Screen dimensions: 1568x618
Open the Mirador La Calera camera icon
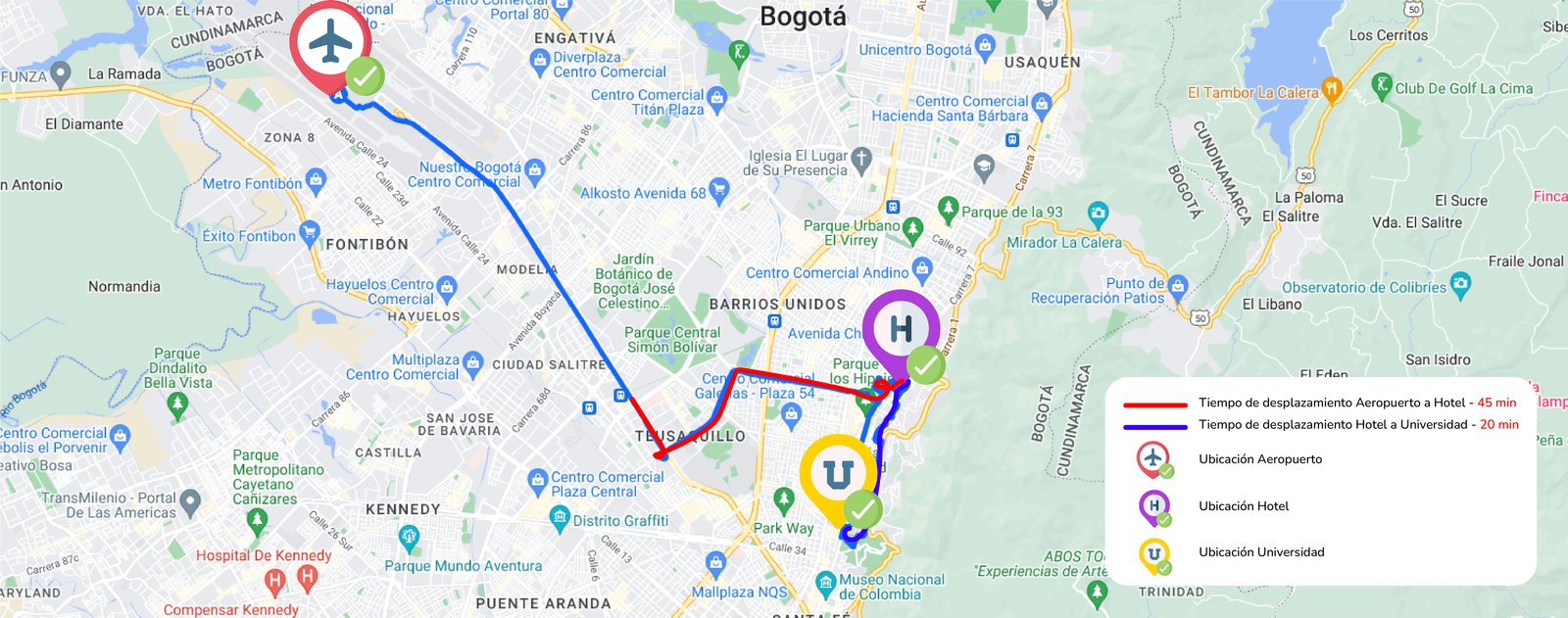click(x=1098, y=213)
